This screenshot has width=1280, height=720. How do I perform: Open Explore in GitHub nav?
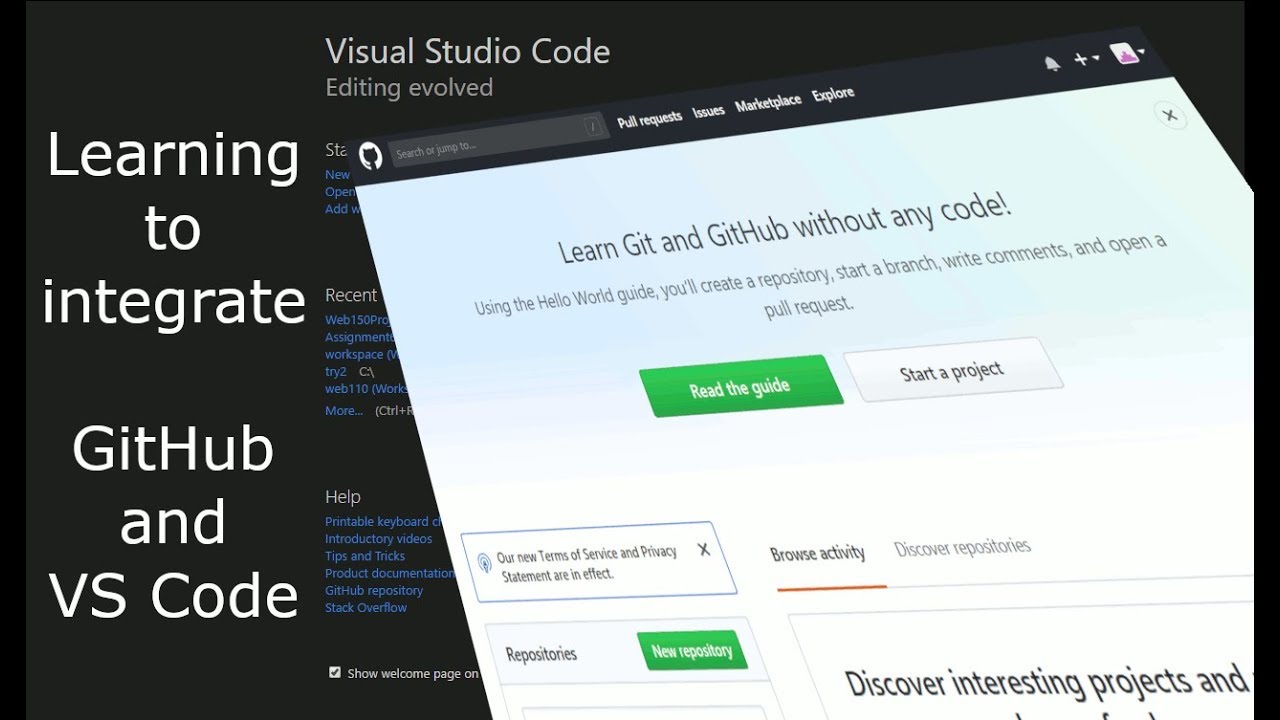pyautogui.click(x=833, y=95)
